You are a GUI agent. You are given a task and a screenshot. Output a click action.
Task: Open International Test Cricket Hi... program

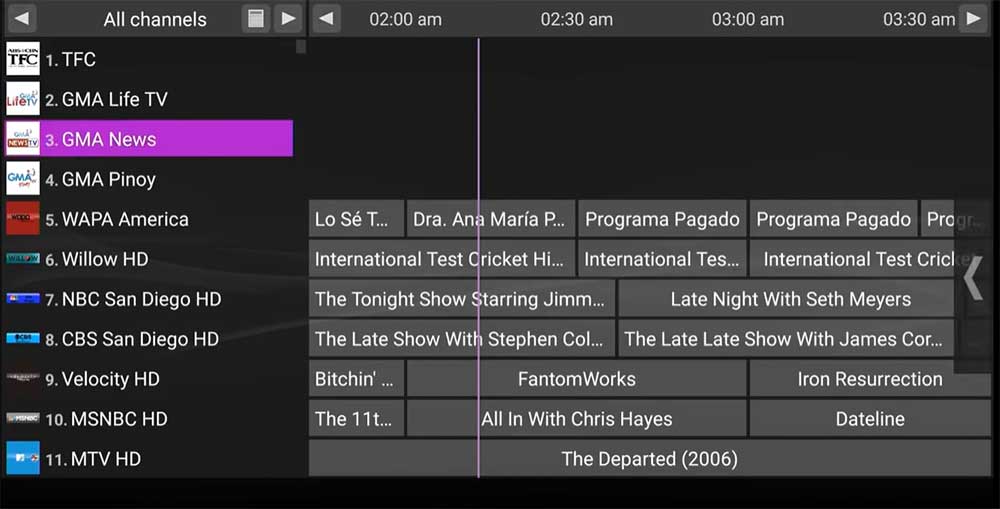click(x=442, y=258)
